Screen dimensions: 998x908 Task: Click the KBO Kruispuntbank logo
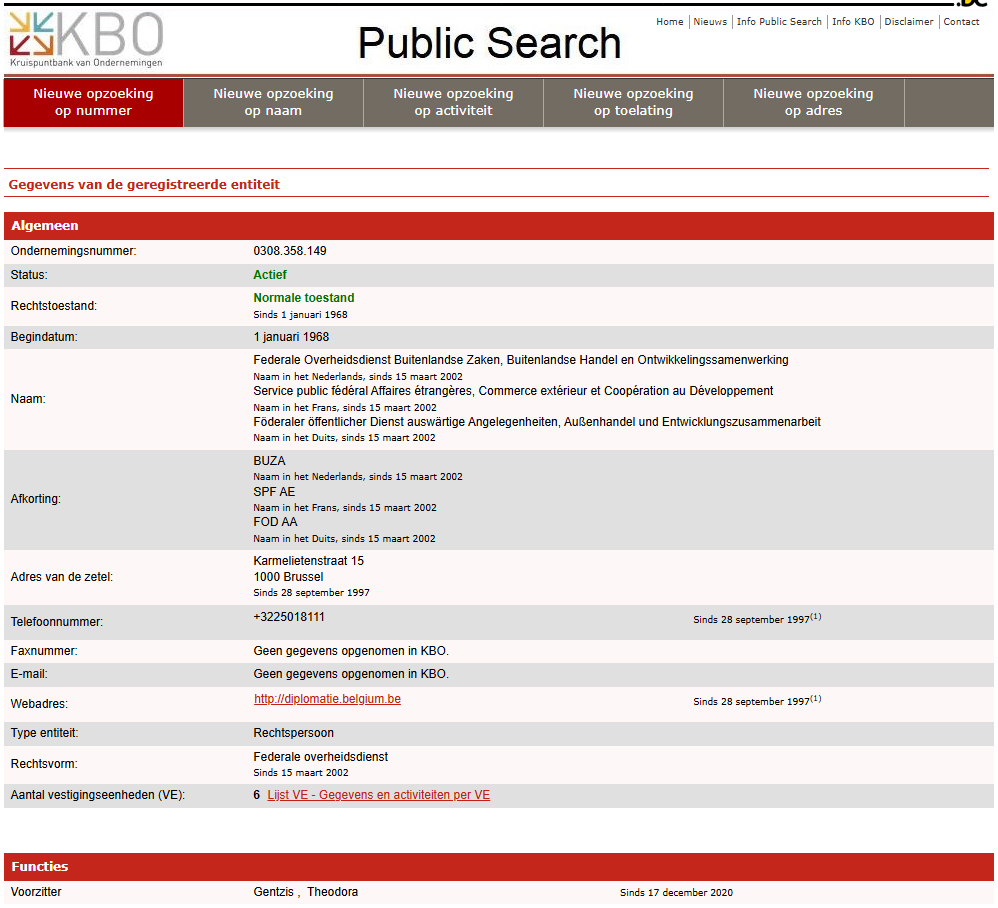86,38
